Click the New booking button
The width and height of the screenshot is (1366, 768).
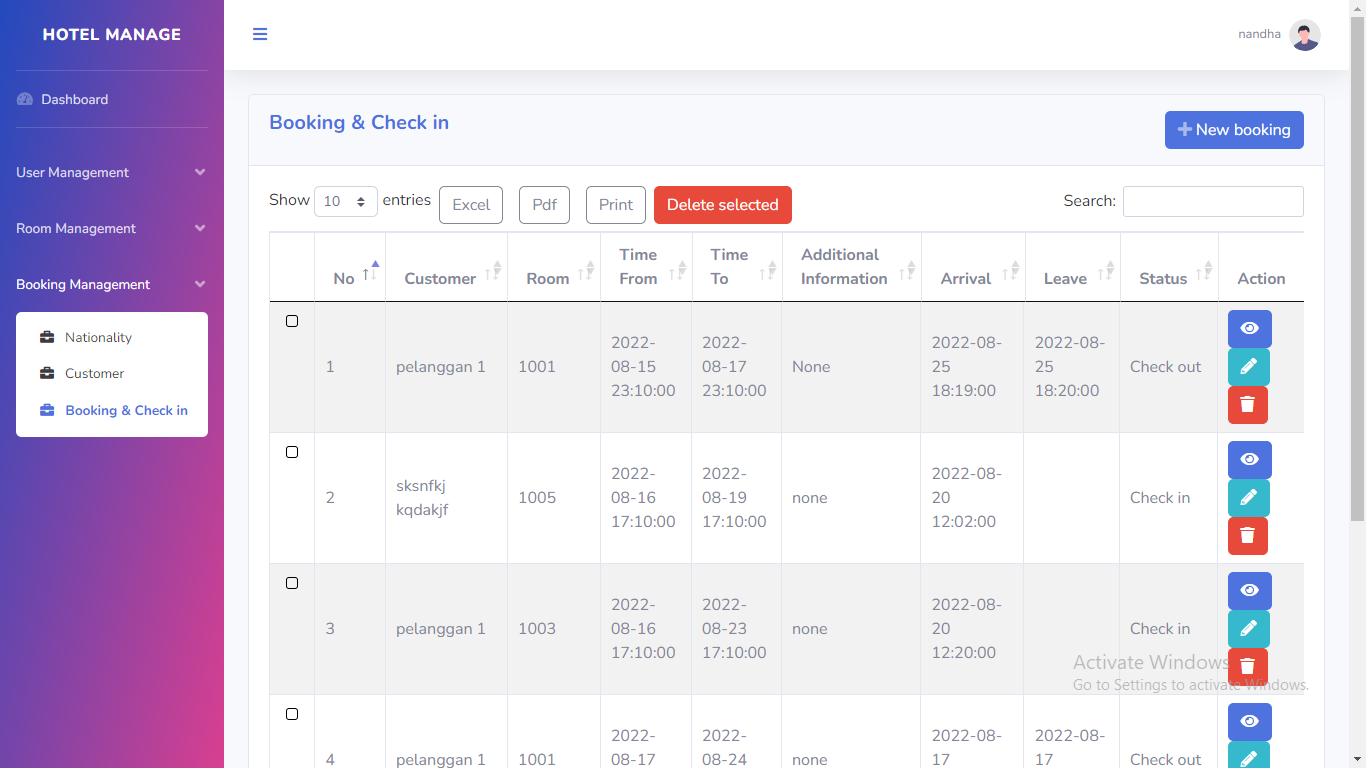tap(1233, 130)
